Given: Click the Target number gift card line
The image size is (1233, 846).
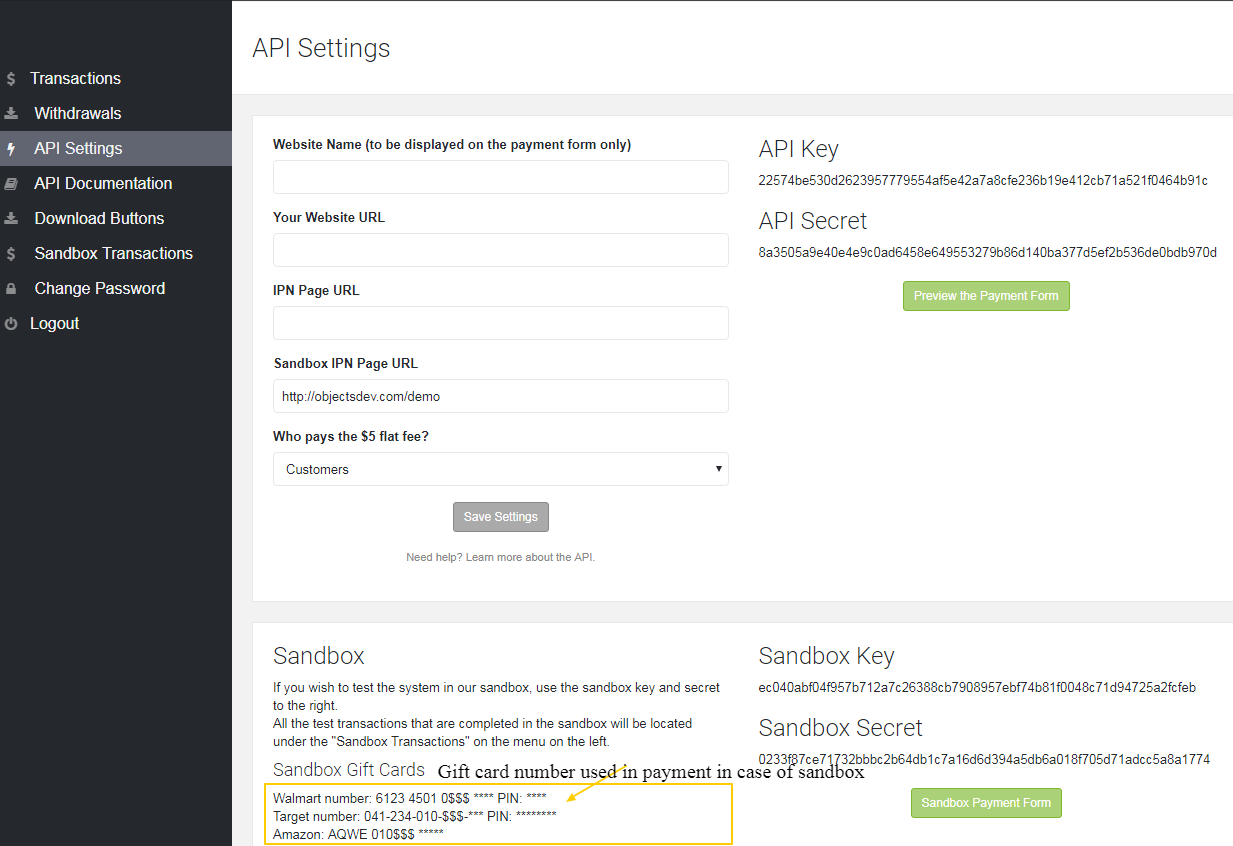Looking at the screenshot, I should click(x=415, y=816).
